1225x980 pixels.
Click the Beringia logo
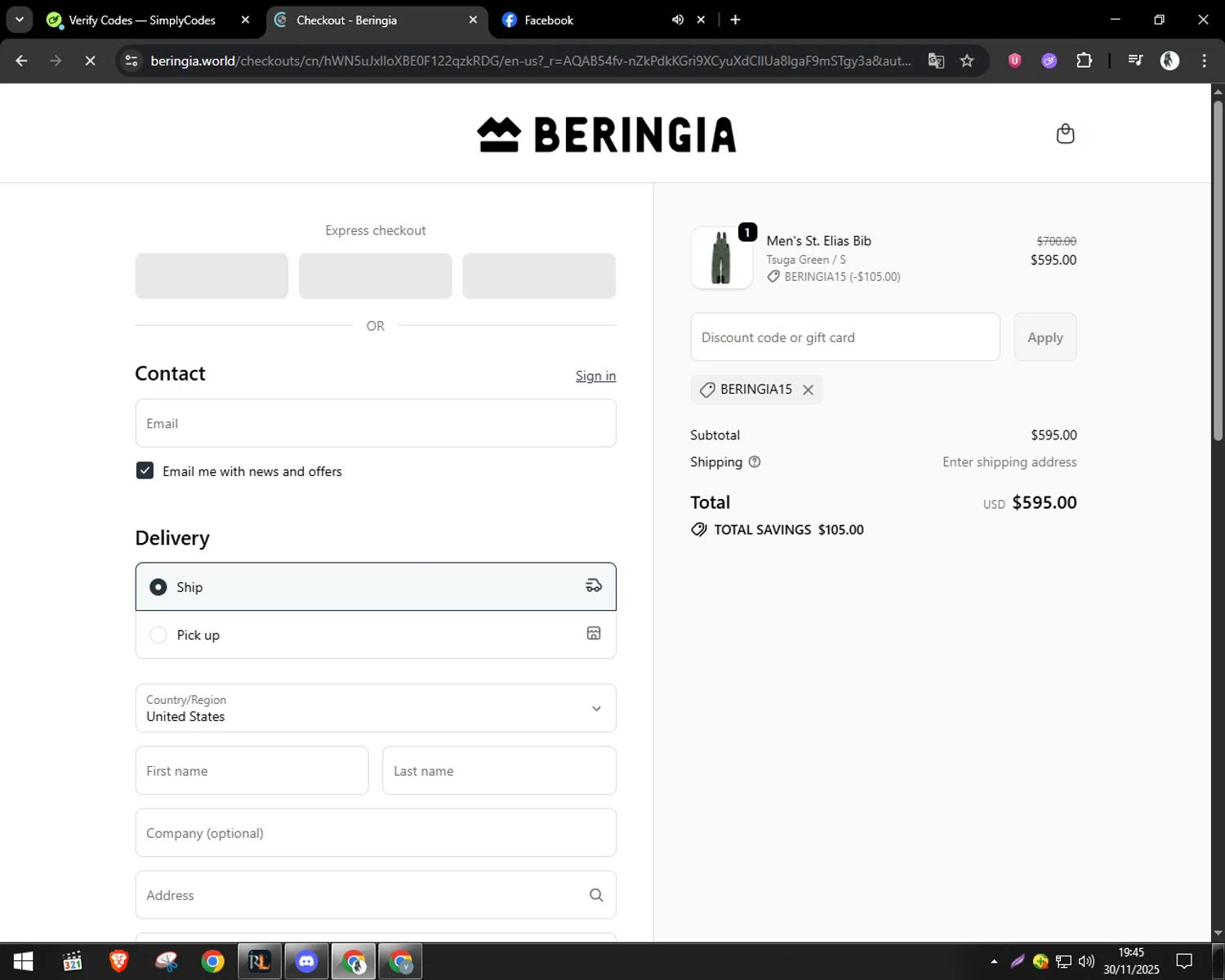point(607,135)
